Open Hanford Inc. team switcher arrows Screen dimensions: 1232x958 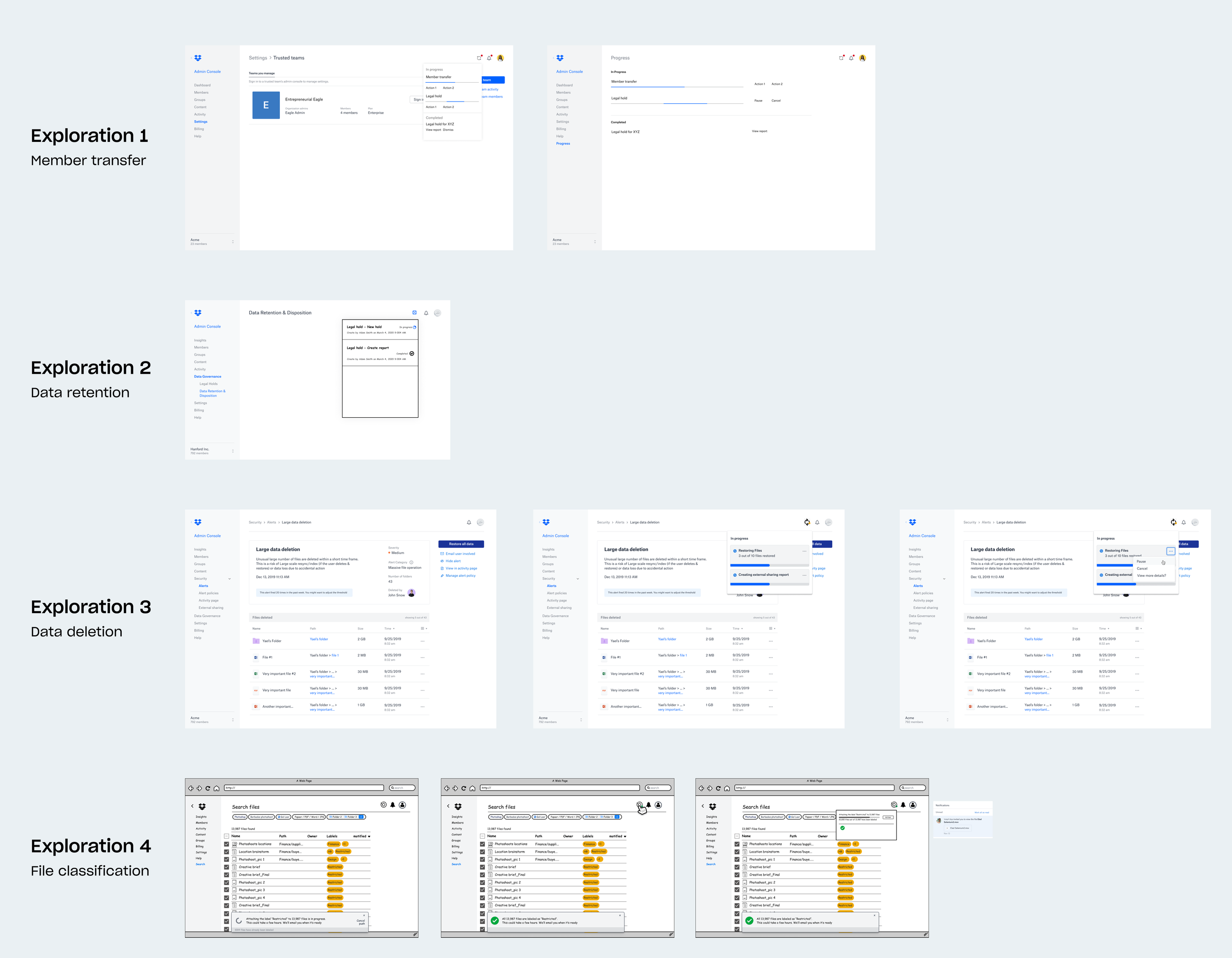[233, 451]
